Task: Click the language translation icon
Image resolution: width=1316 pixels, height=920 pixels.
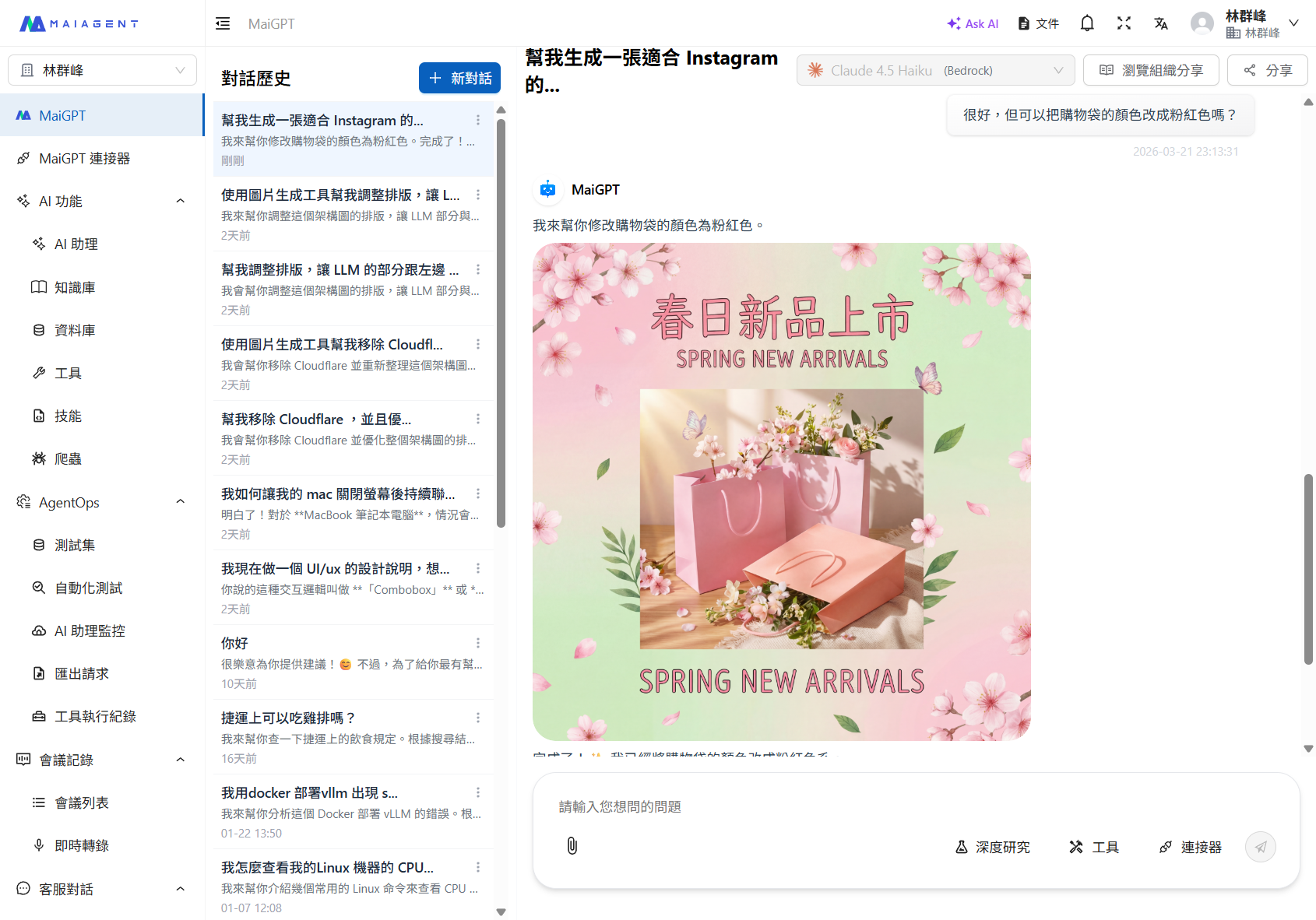Action: point(1161,23)
